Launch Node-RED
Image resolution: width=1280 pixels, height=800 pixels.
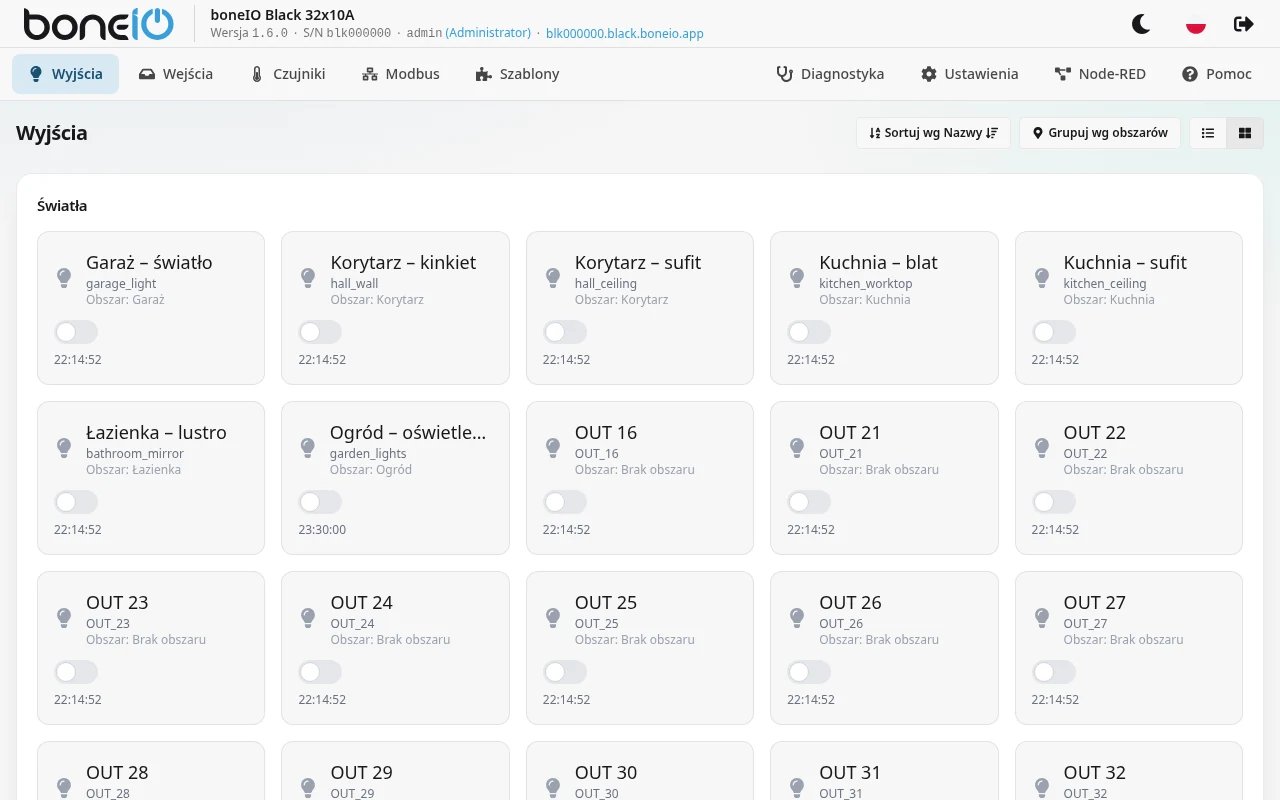(x=1100, y=74)
